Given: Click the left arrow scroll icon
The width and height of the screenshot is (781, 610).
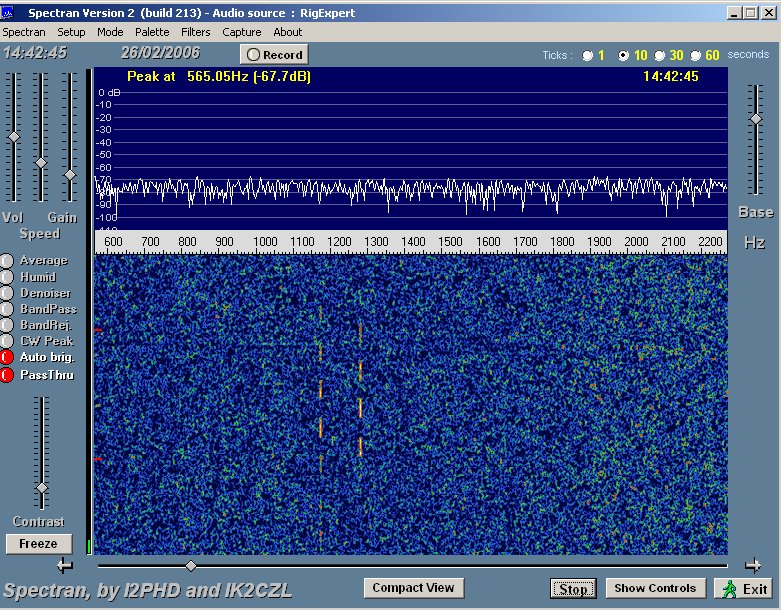Looking at the screenshot, I should [x=65, y=565].
